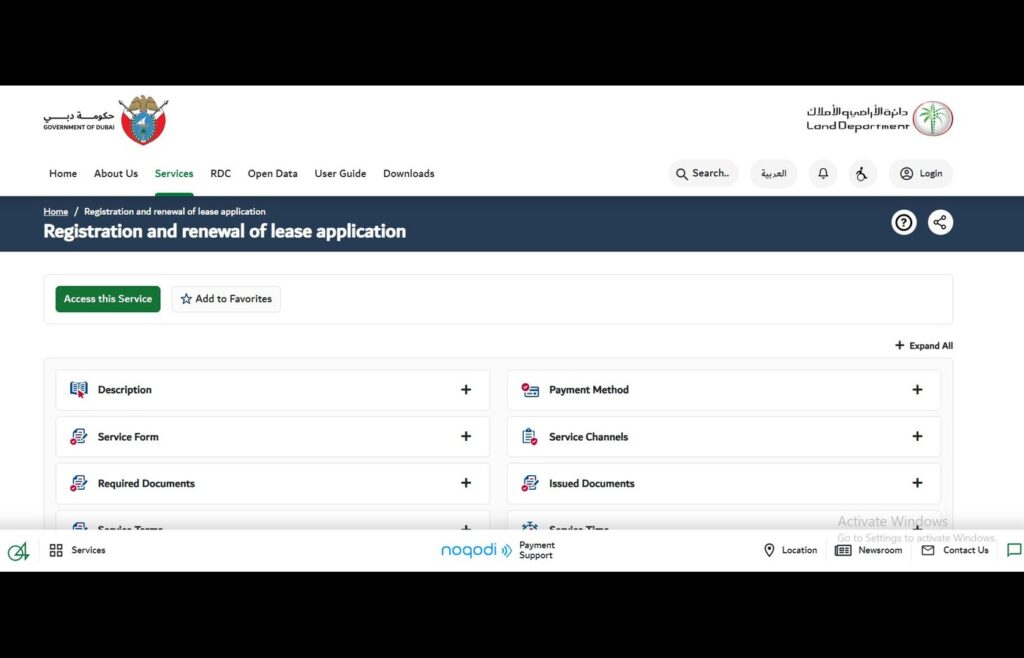Open the help question mark icon
1024x658 pixels.
[903, 222]
